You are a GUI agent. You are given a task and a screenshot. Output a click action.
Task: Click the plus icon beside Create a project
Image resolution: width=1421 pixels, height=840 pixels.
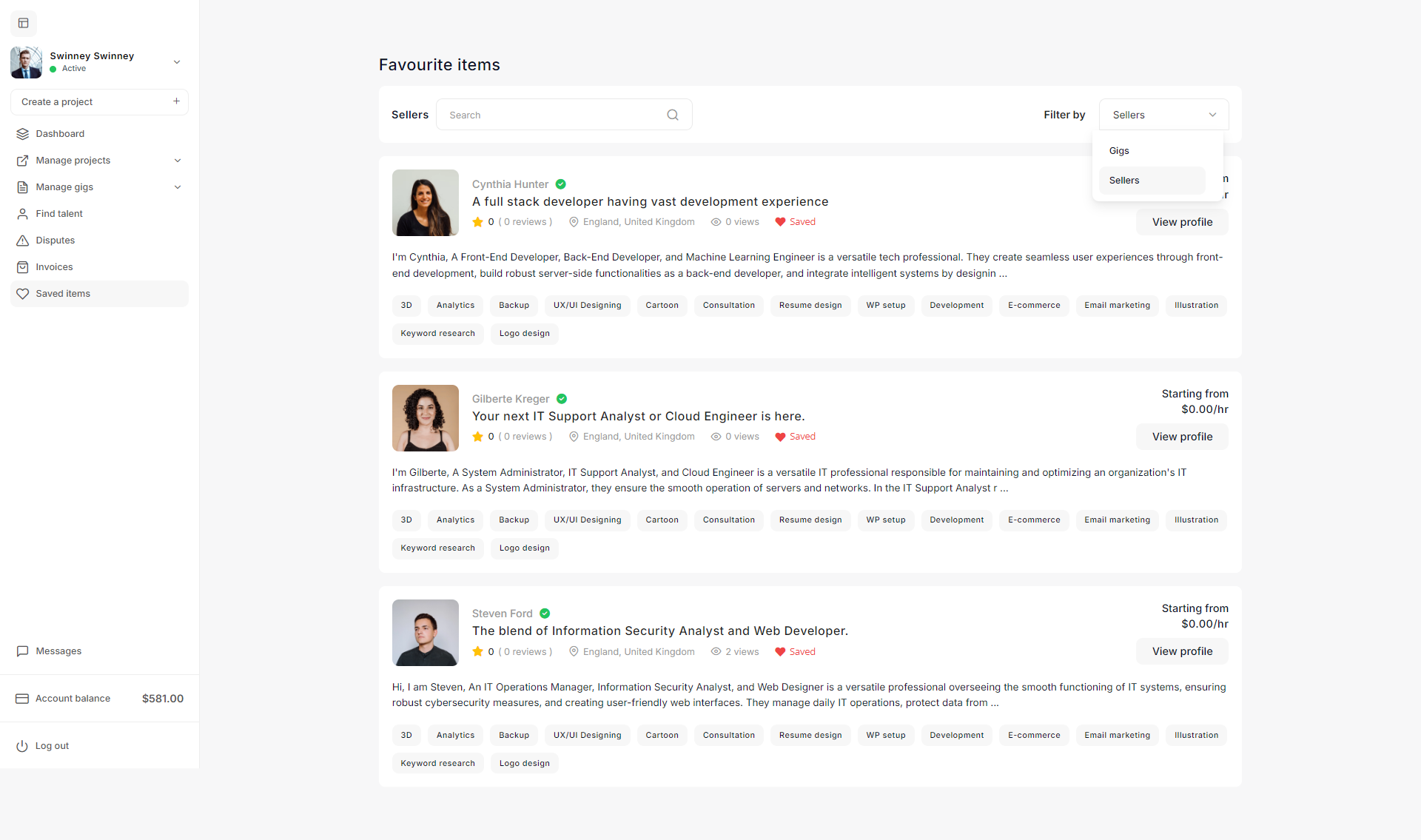pos(176,101)
